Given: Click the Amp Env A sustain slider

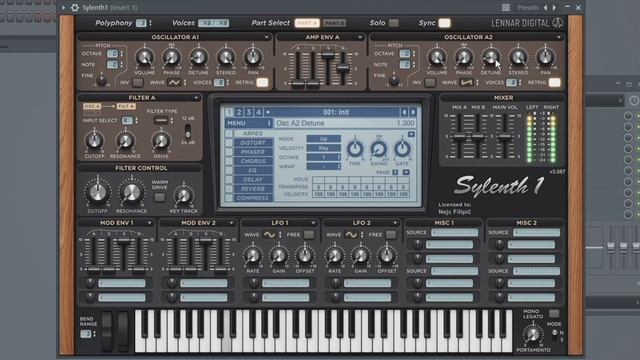Looking at the screenshot, I should point(328,54).
